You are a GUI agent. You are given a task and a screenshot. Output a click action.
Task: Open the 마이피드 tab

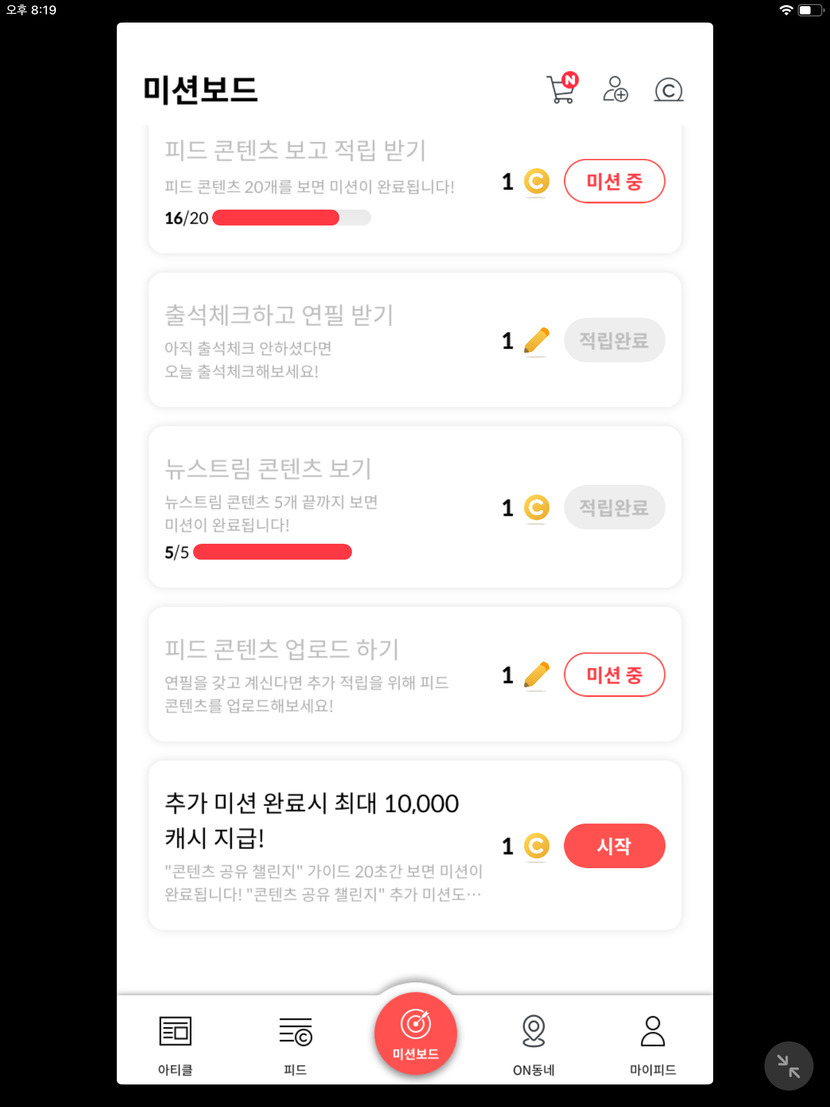coord(653,1042)
